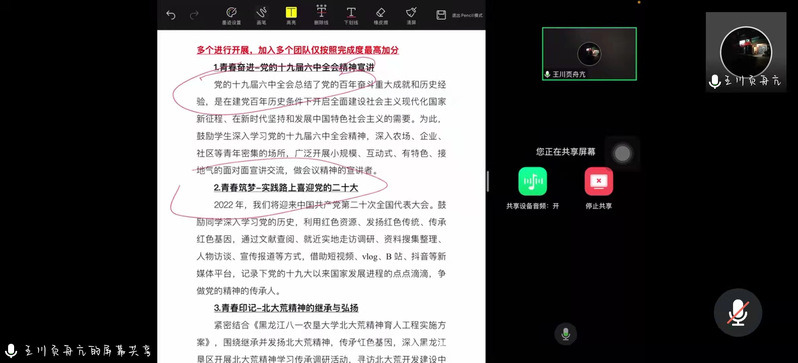
Task: Click the redo arrow icon
Action: [194, 15]
